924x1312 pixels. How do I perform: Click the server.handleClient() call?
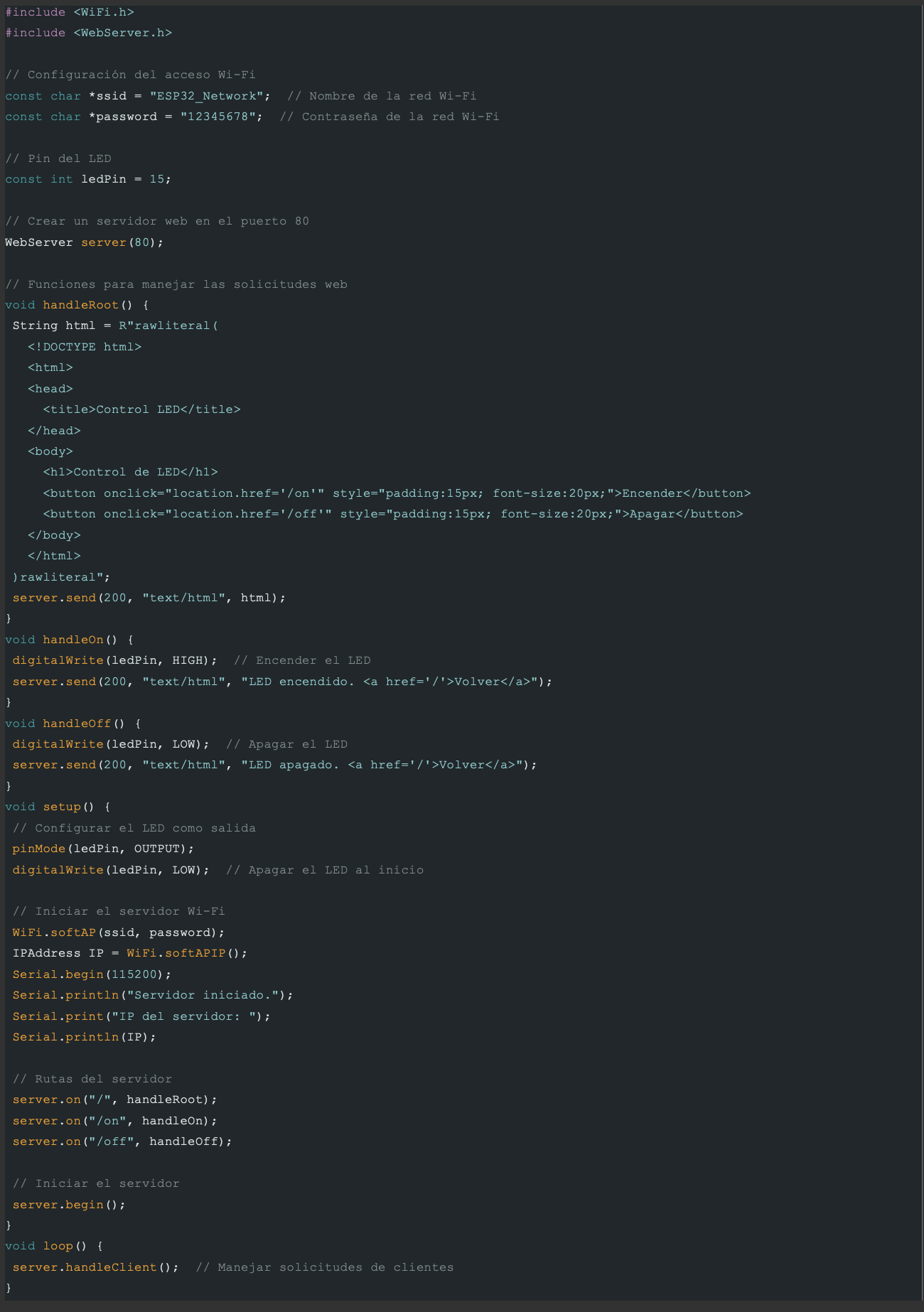pyautogui.click(x=95, y=1267)
